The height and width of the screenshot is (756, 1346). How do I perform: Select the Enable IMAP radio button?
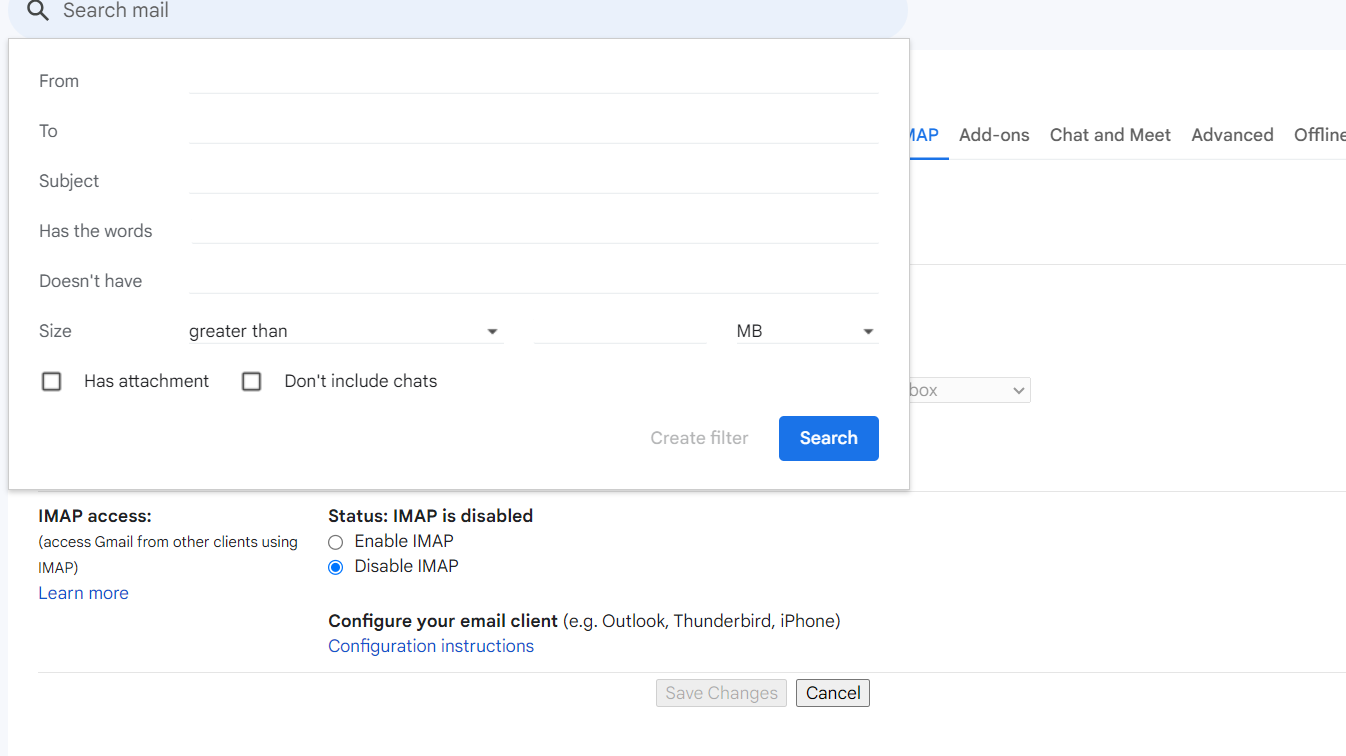tap(336, 541)
